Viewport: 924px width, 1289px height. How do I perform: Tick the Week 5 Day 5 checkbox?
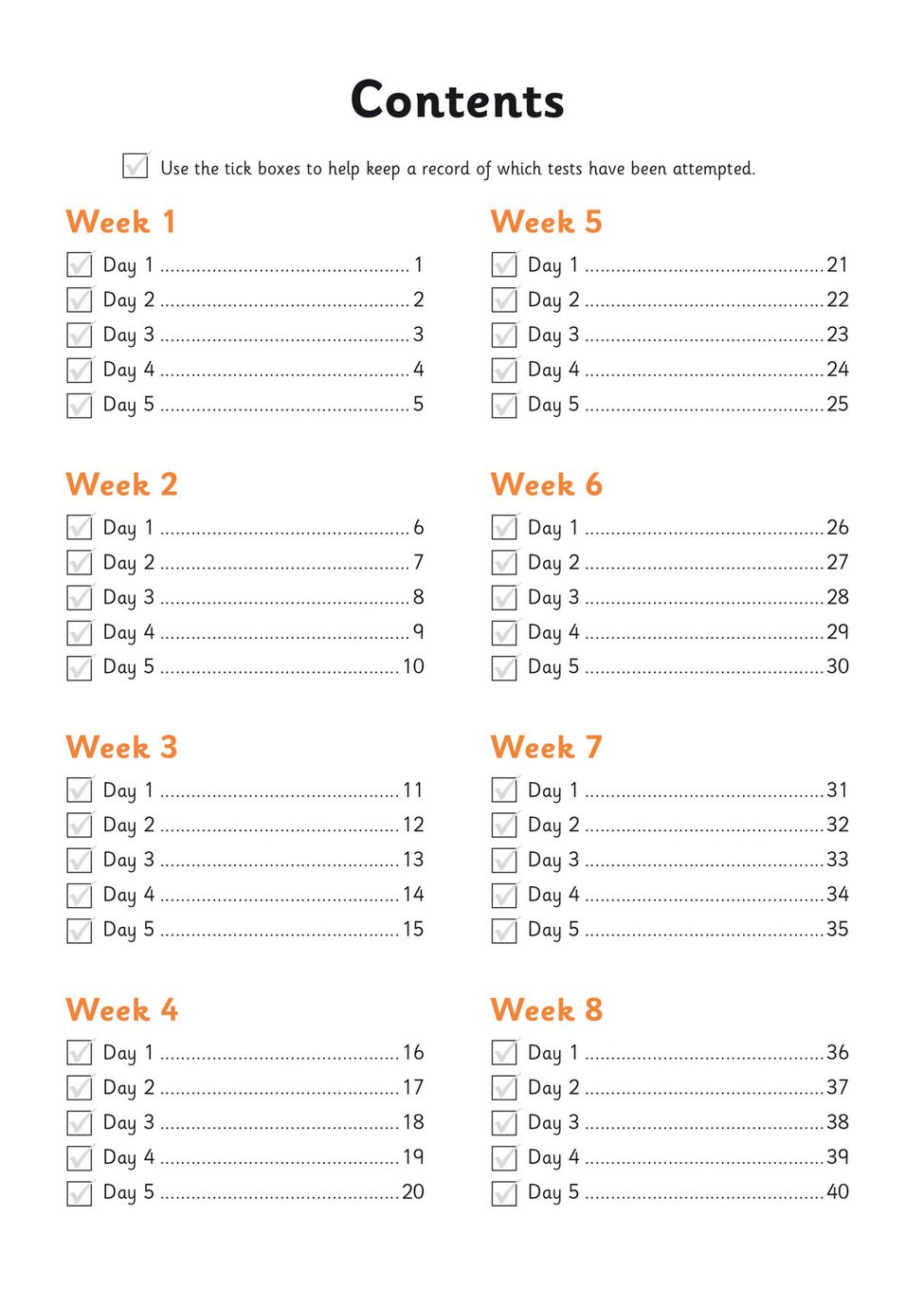[x=504, y=405]
